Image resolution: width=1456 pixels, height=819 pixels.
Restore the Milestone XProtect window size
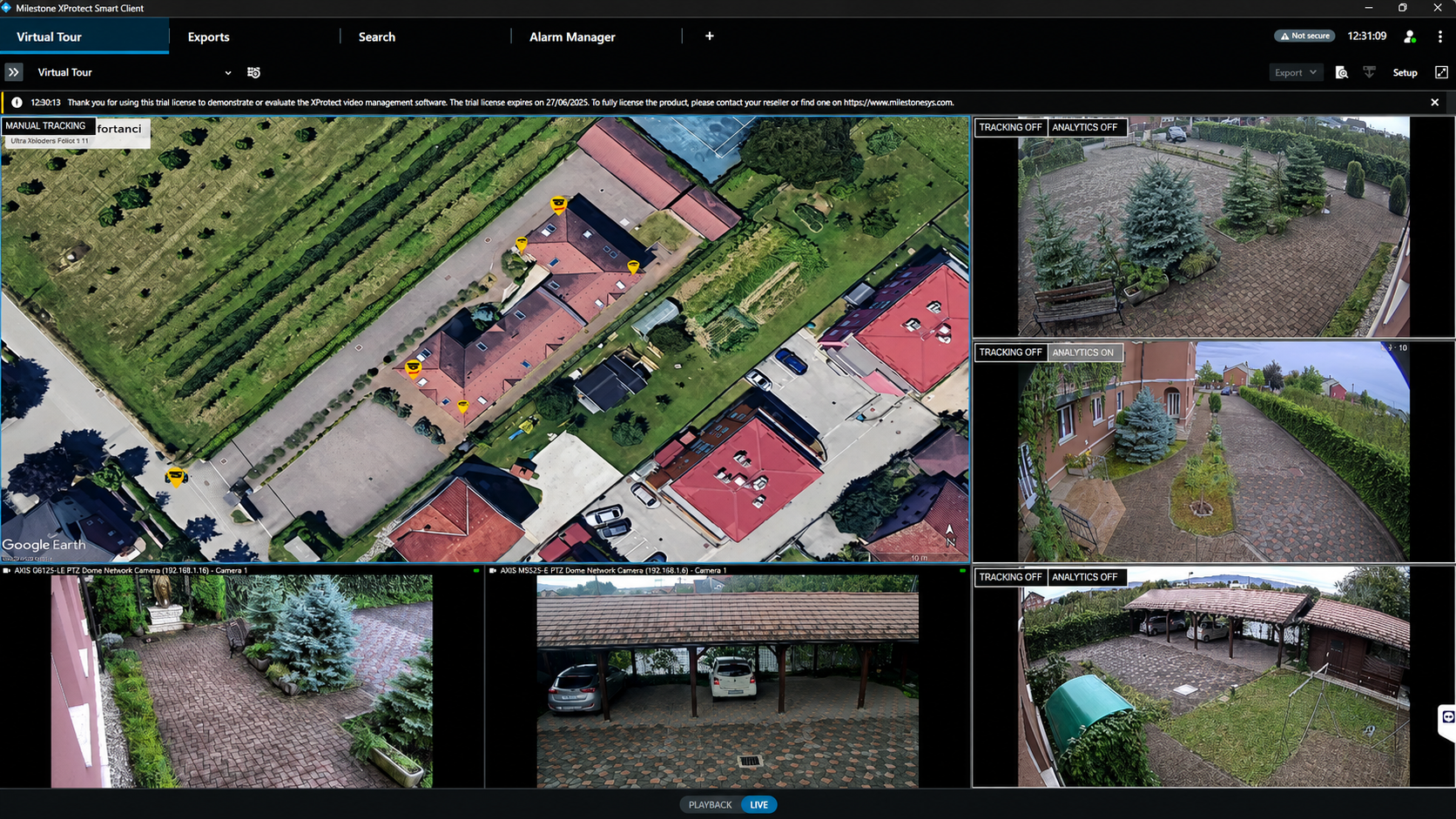tap(1402, 8)
